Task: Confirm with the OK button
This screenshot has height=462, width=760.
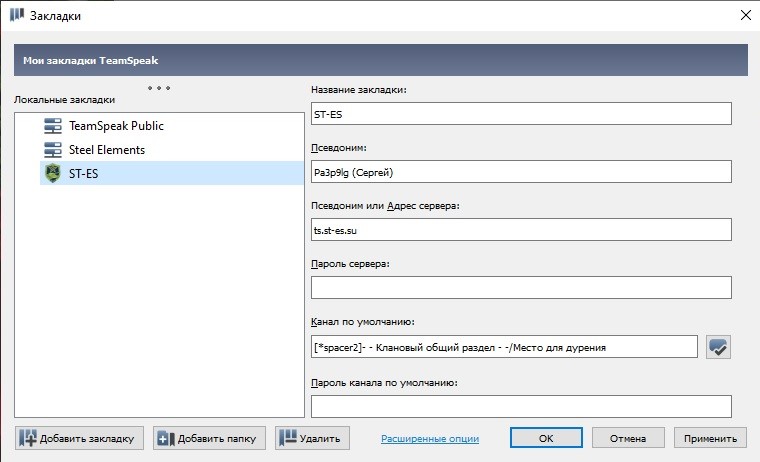Action: [x=546, y=438]
